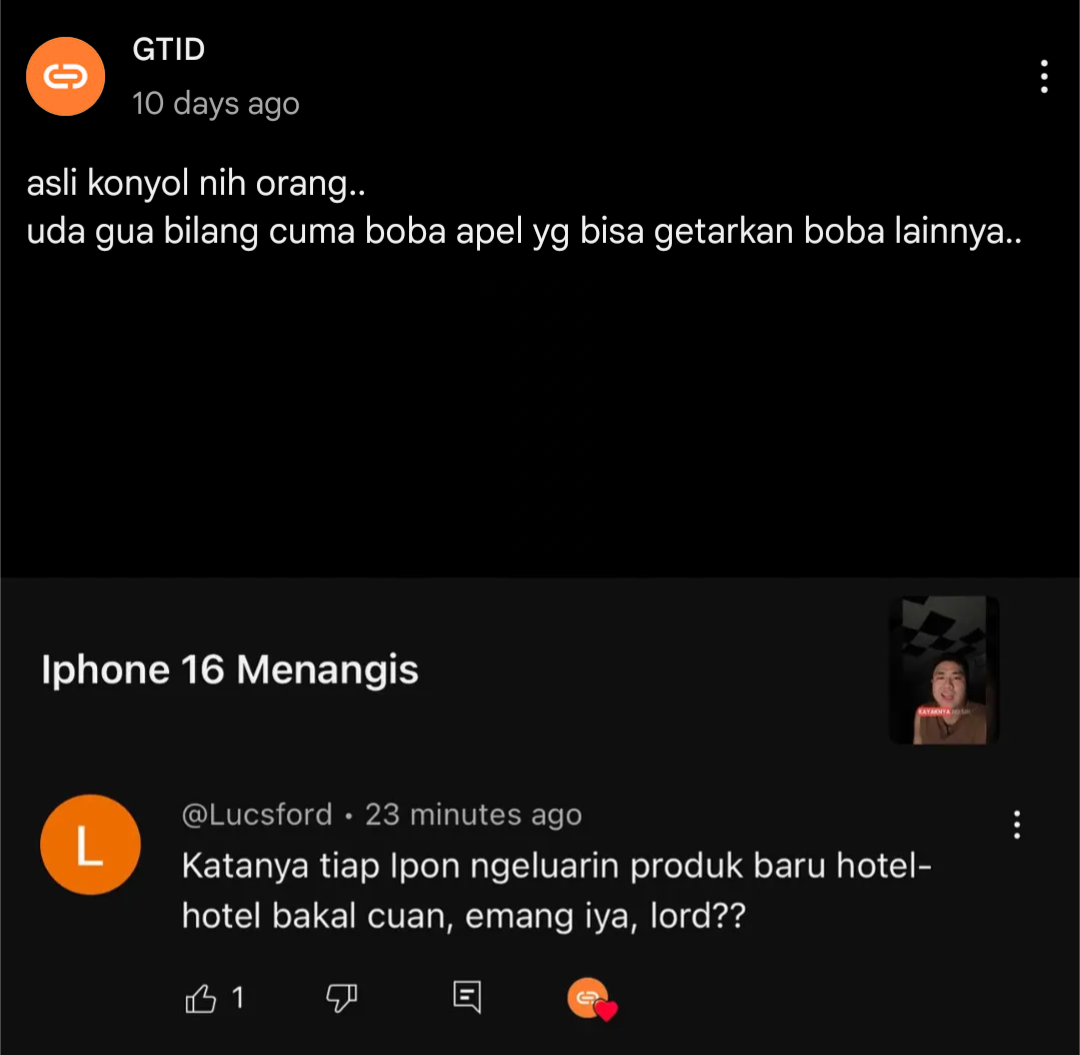Select the 23 minutes ago comment timestamp

(x=474, y=815)
